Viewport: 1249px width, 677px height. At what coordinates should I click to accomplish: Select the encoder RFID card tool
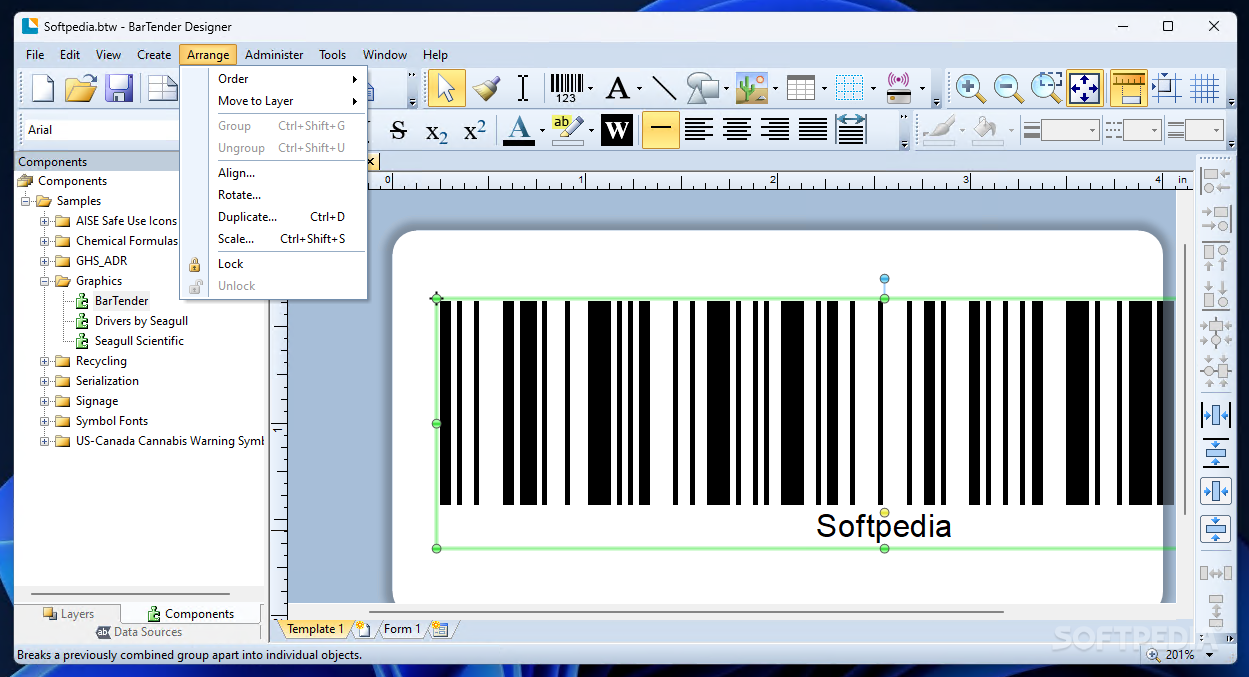pyautogui.click(x=898, y=88)
